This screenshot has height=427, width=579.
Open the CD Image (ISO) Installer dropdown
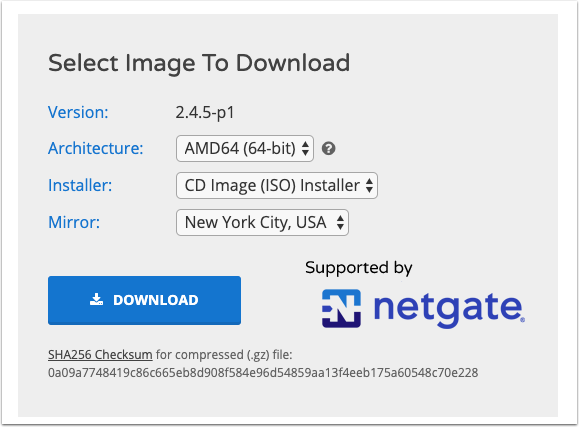click(x=277, y=185)
